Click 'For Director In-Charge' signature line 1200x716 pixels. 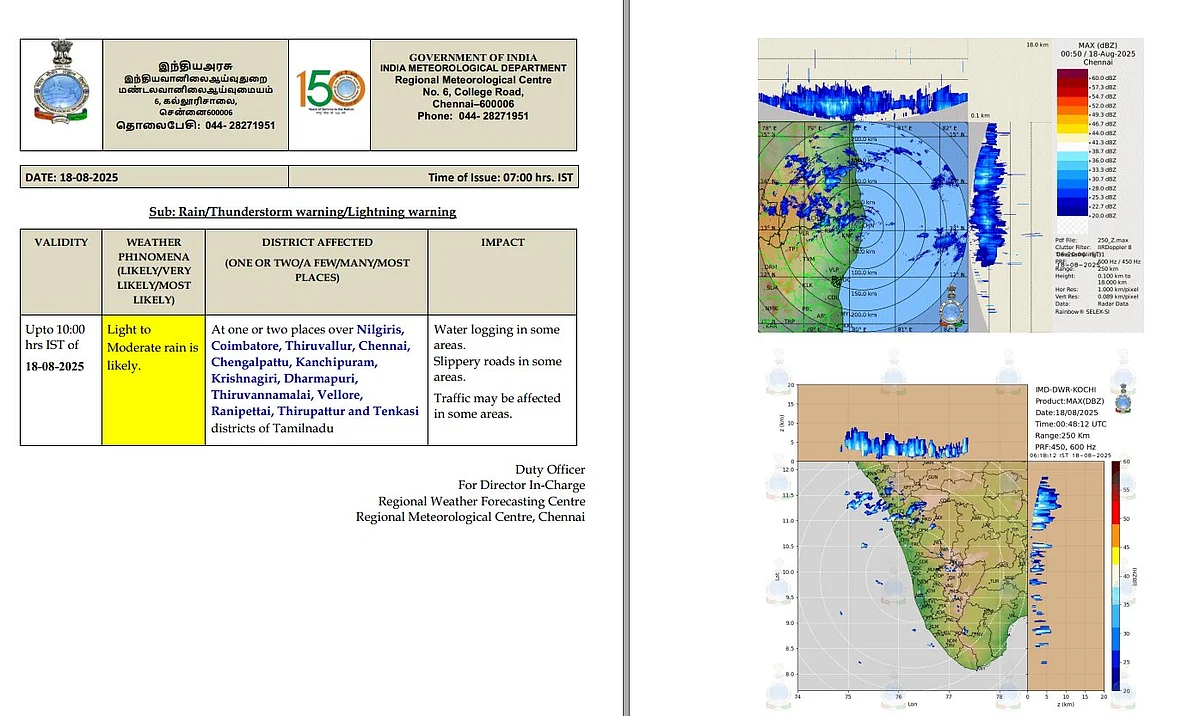click(x=522, y=485)
